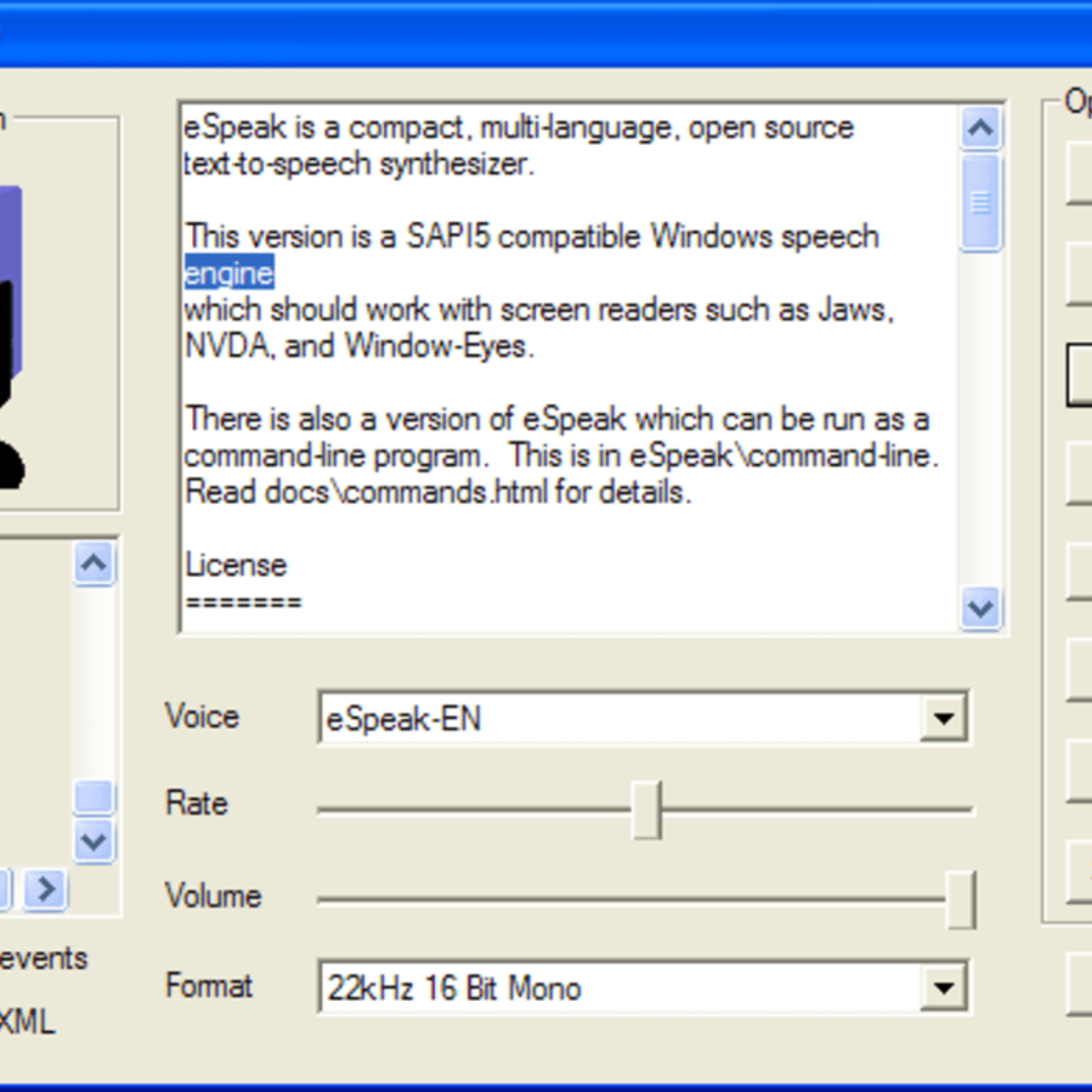1092x1092 pixels.
Task: Click the mouth animation image
Action: (11, 337)
